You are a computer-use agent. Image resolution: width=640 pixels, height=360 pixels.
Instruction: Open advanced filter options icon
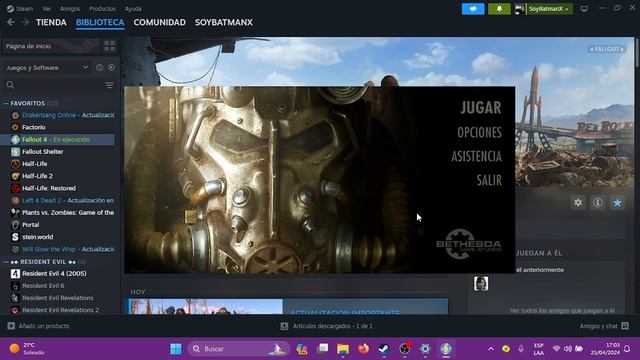110,85
